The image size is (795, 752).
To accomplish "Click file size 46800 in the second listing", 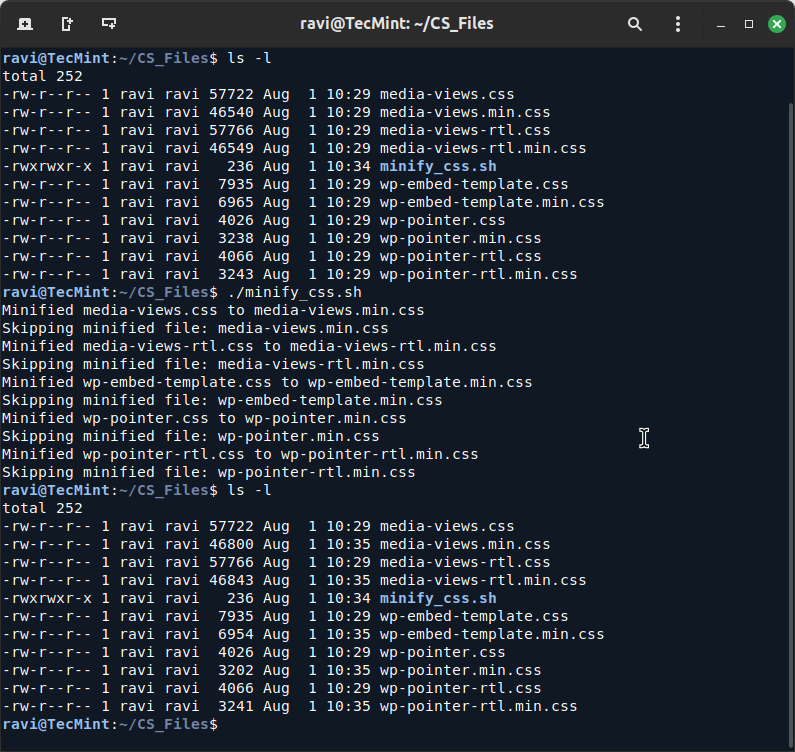I will (231, 544).
